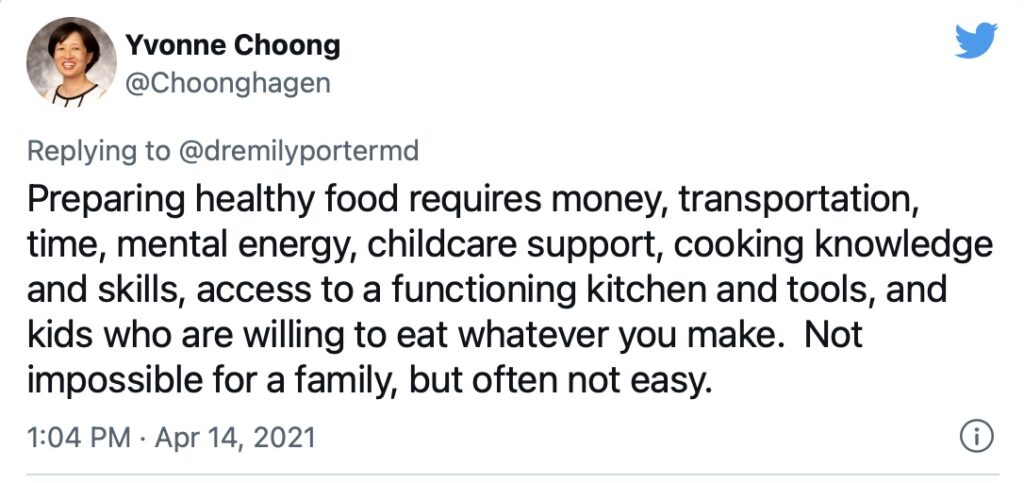
Task: Click the phrase "kids who are willing"
Action: pos(166,336)
